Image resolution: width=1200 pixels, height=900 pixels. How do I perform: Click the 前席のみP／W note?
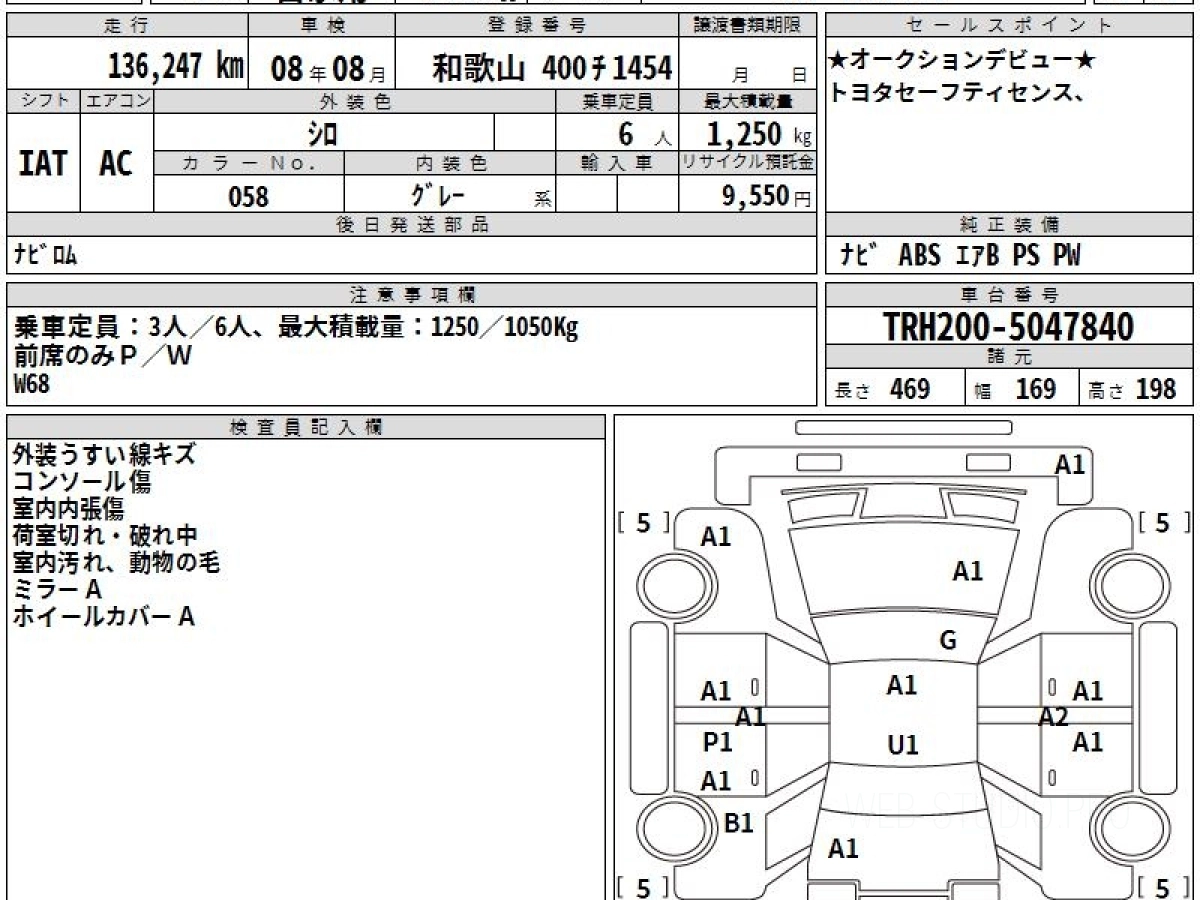pyautogui.click(x=103, y=356)
